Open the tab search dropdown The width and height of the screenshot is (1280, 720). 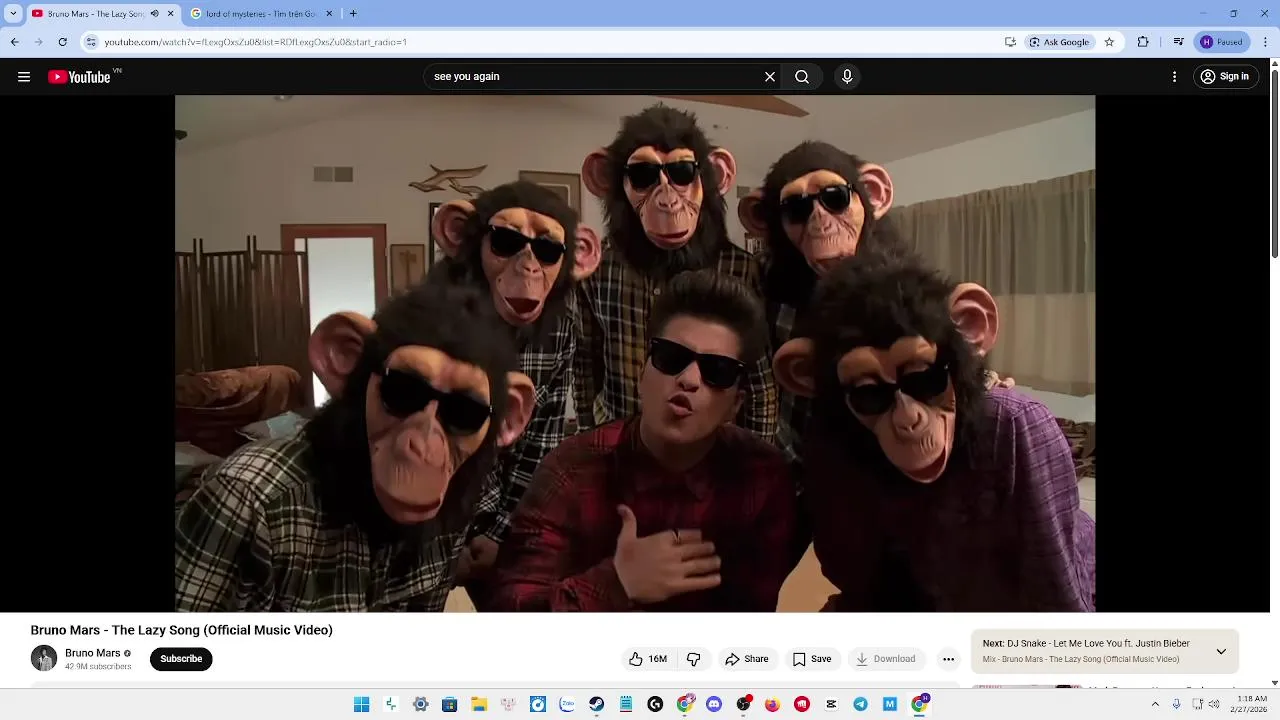pos(13,14)
